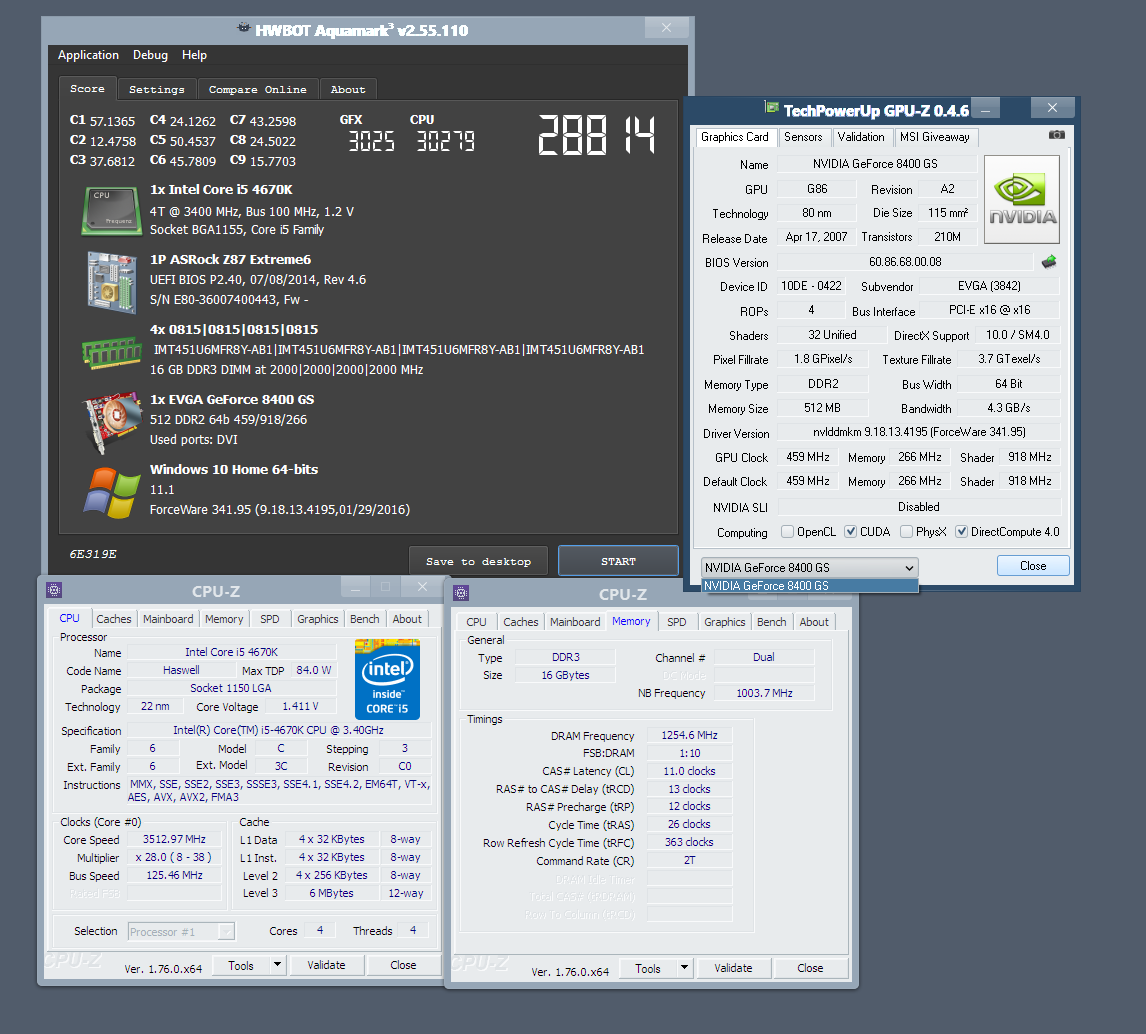Click the HWBOT Aquamark title bar icon
This screenshot has height=1034, width=1146.
[x=243, y=28]
